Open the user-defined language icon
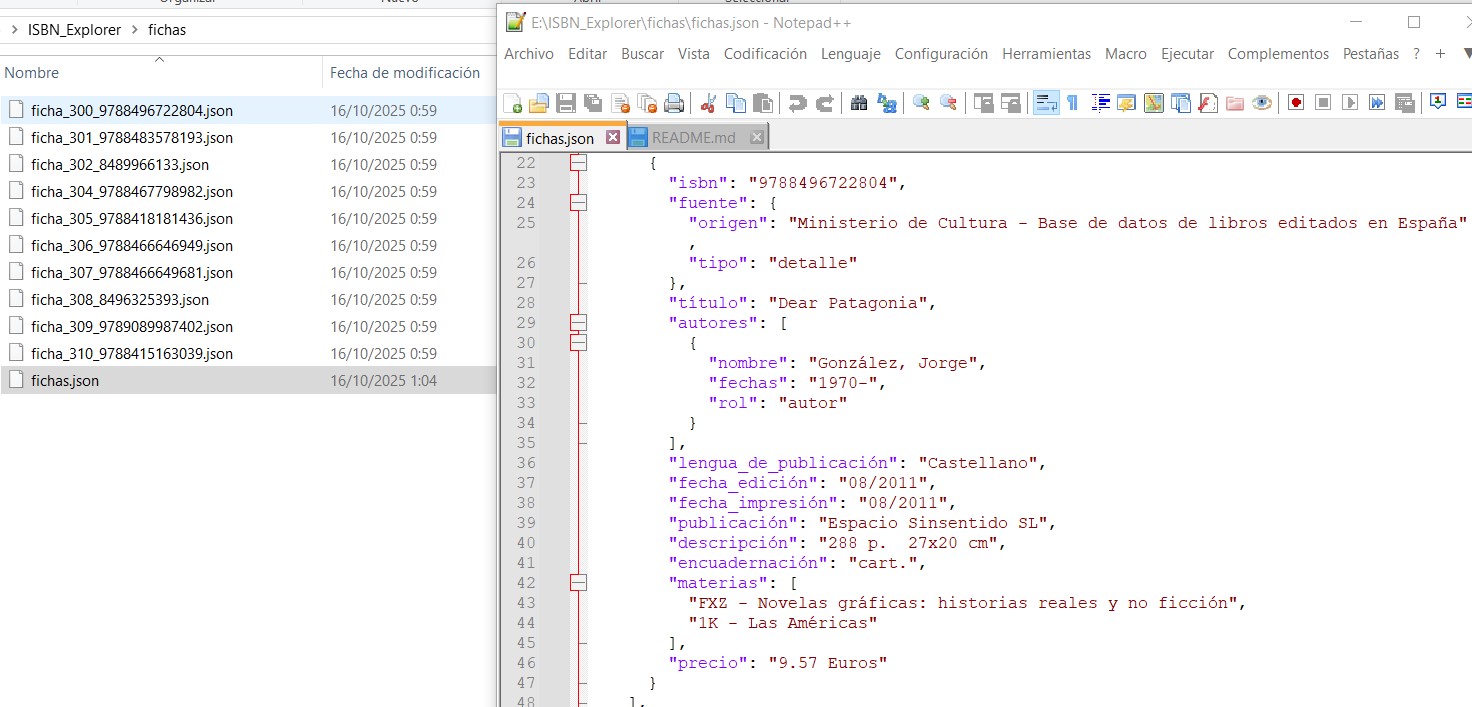 [x=1127, y=102]
